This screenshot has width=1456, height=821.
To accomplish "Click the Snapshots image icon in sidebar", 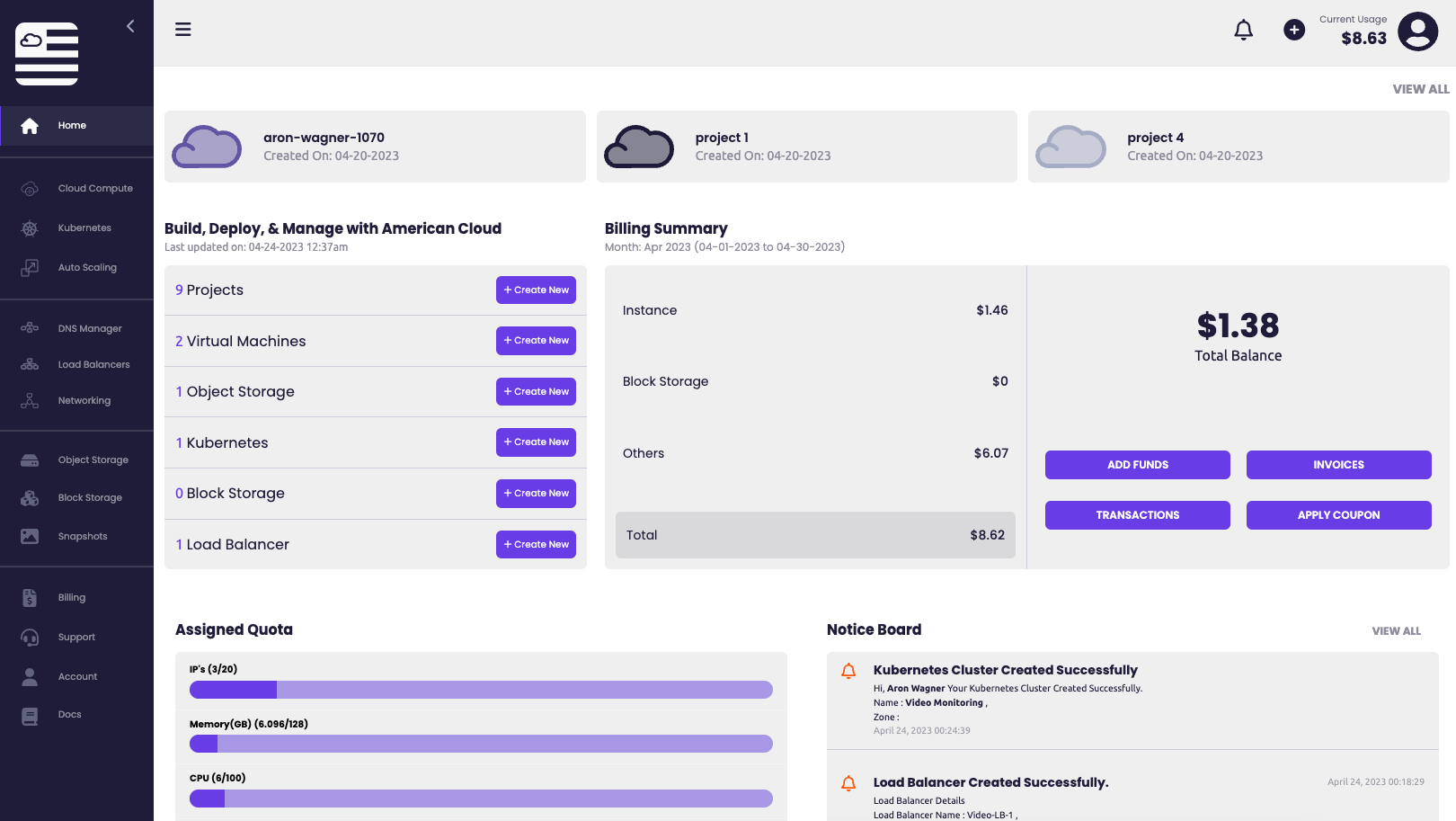I will pyautogui.click(x=30, y=537).
